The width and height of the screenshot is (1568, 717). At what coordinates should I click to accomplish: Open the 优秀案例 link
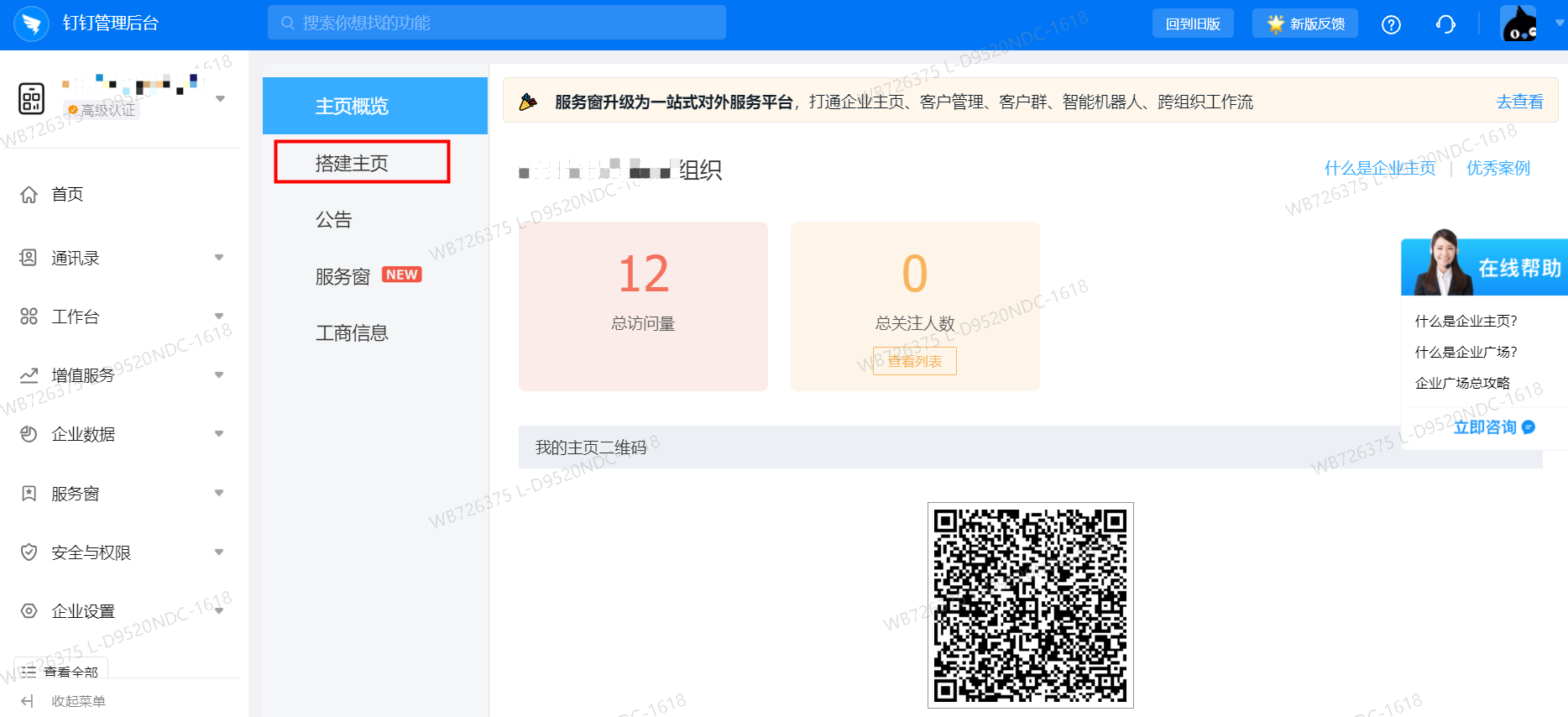[1498, 168]
